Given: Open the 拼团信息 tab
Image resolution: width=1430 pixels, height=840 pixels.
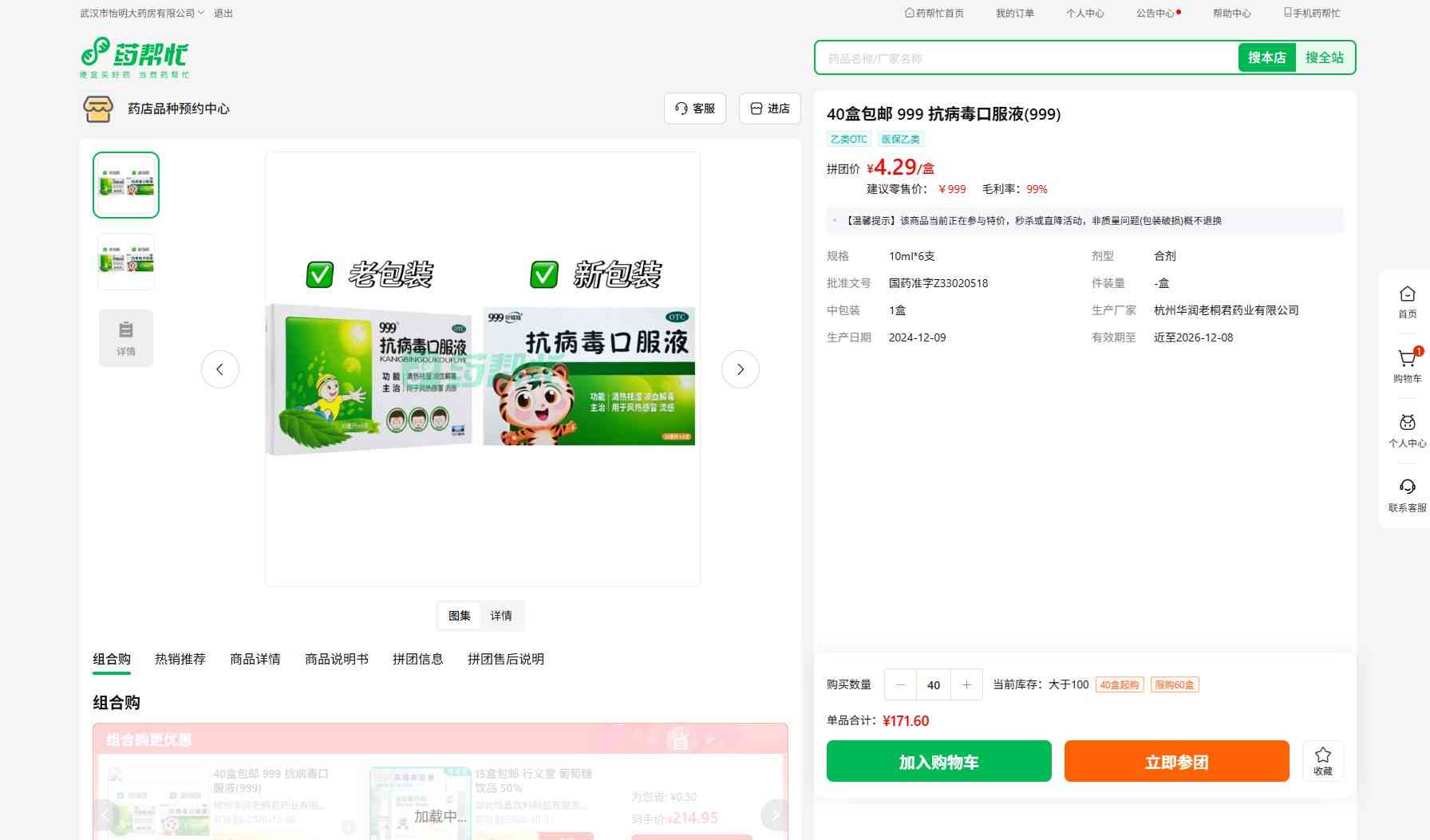Looking at the screenshot, I should point(417,659).
